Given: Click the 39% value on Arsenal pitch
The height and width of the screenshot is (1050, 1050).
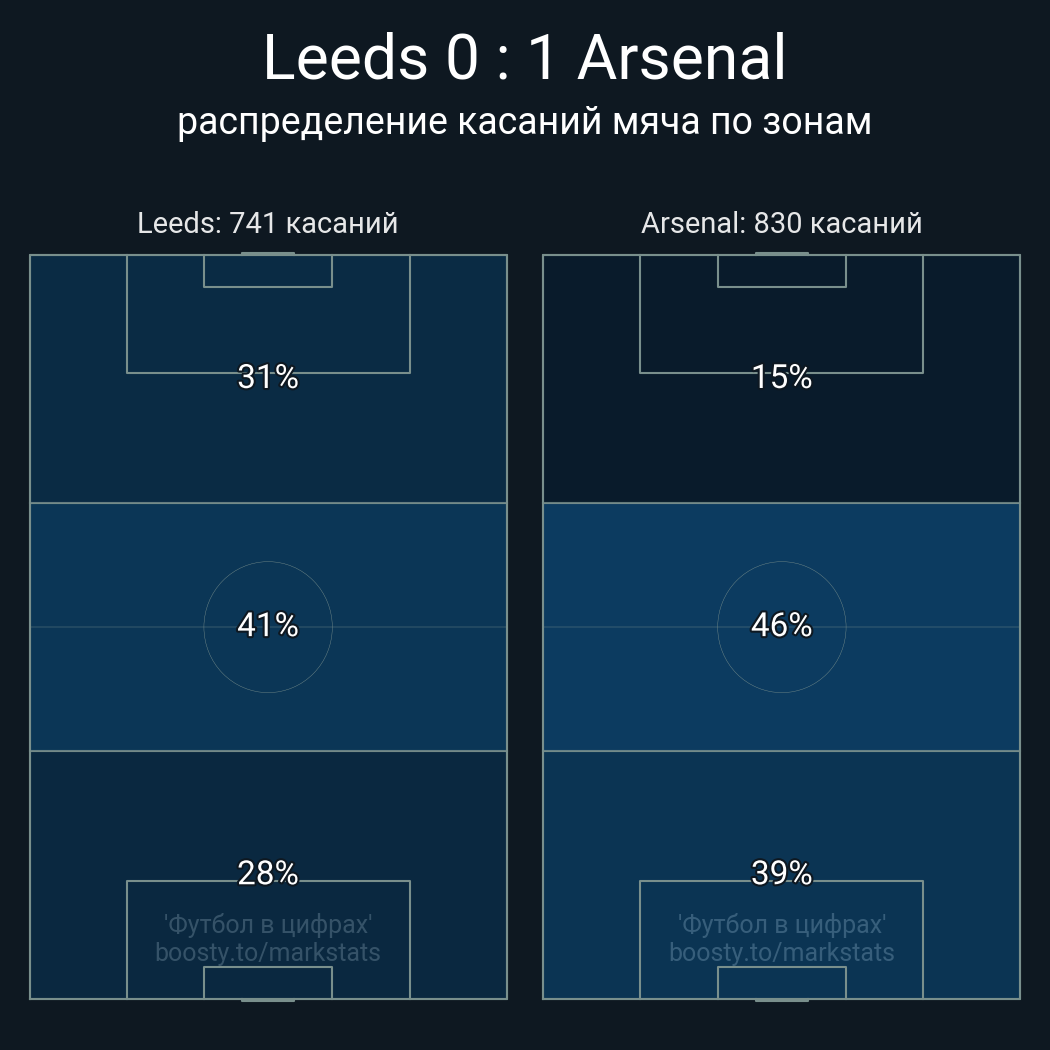Looking at the screenshot, I should click(x=782, y=873).
